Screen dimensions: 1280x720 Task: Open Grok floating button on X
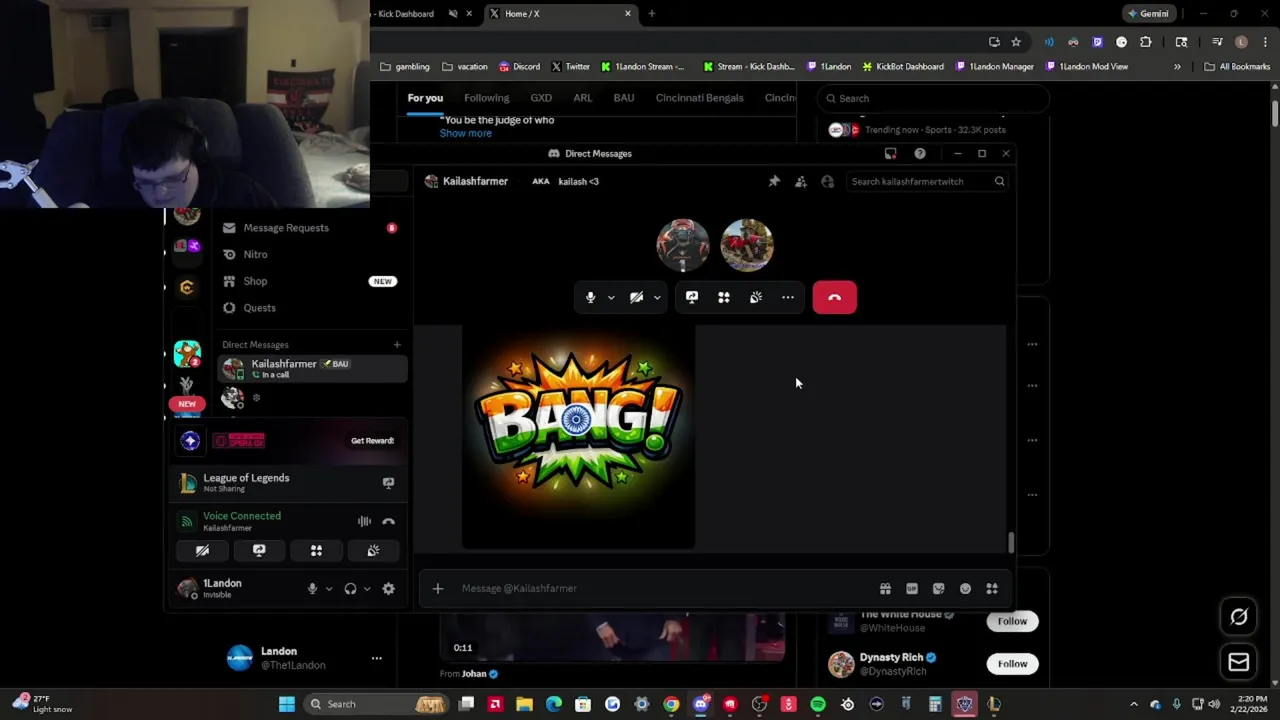[x=1239, y=617]
